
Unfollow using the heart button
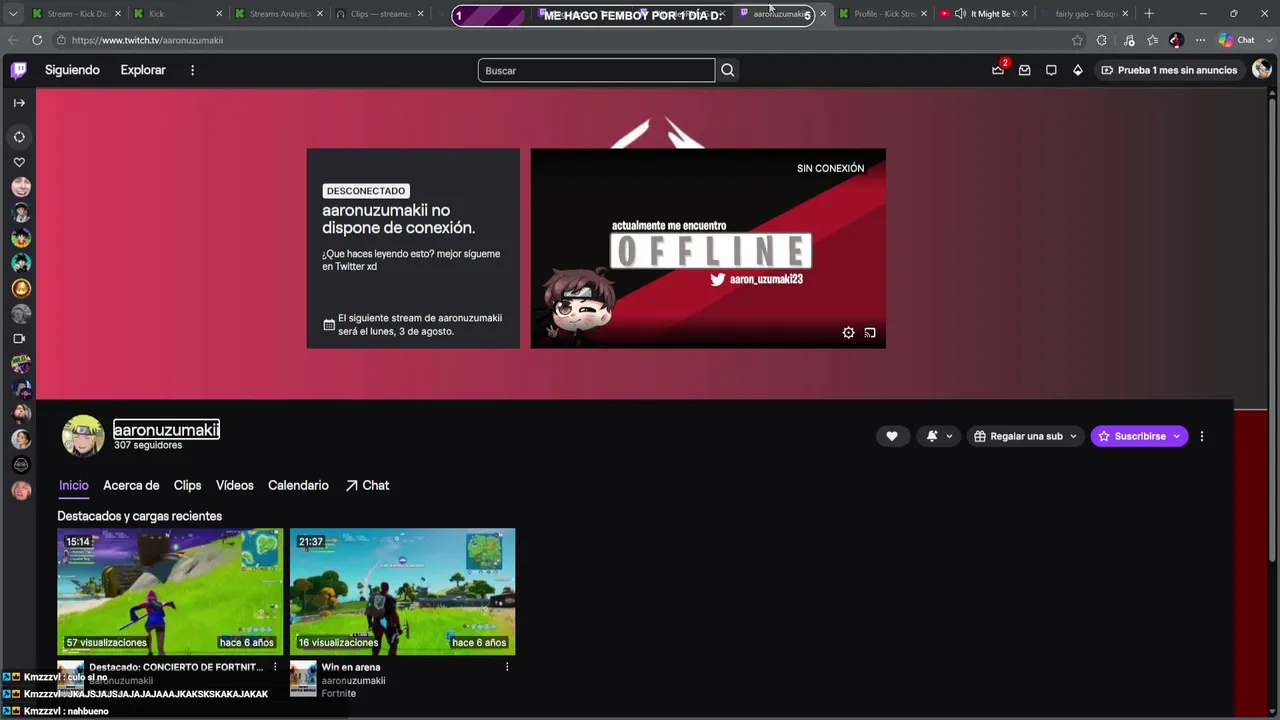[892, 436]
